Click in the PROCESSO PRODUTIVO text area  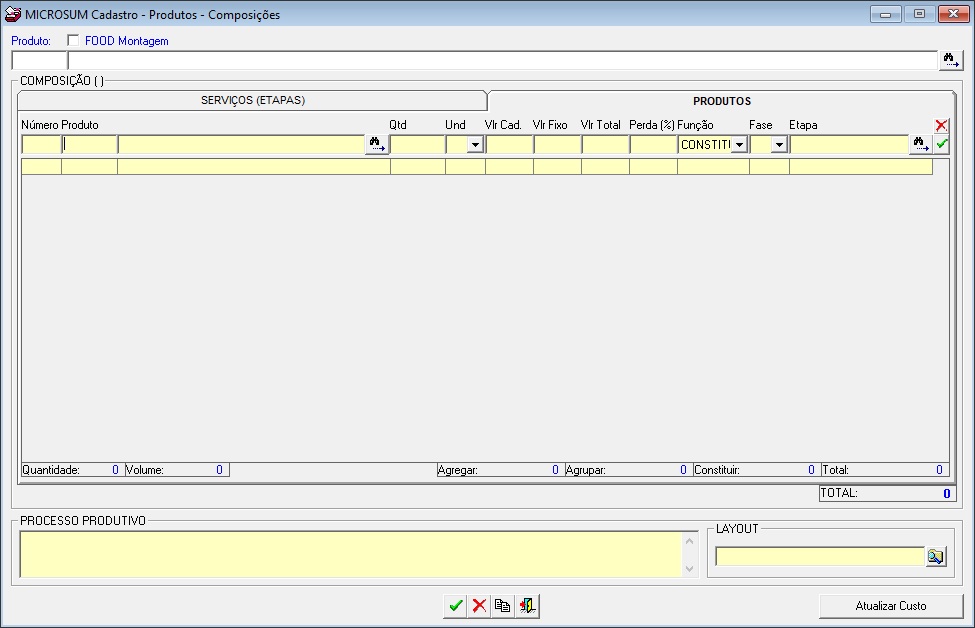coord(350,554)
